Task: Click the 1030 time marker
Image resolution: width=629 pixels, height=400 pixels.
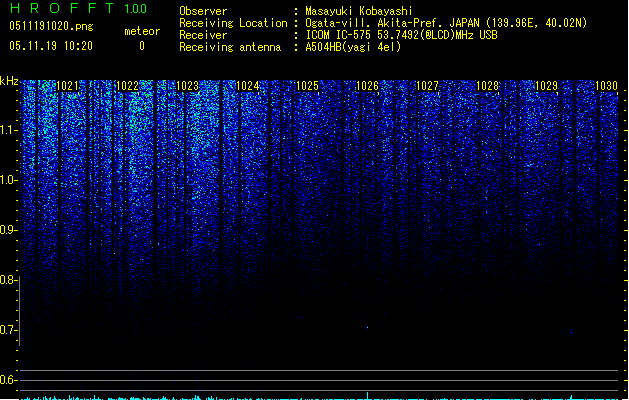Action: pos(607,86)
